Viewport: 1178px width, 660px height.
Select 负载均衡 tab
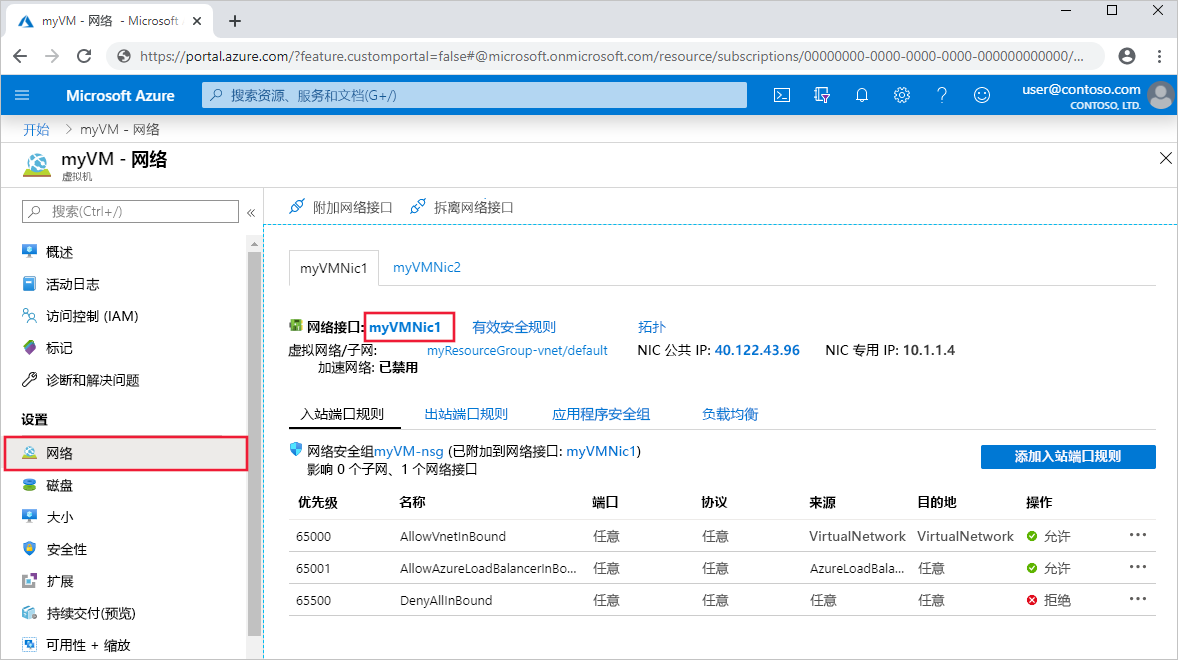coord(729,414)
